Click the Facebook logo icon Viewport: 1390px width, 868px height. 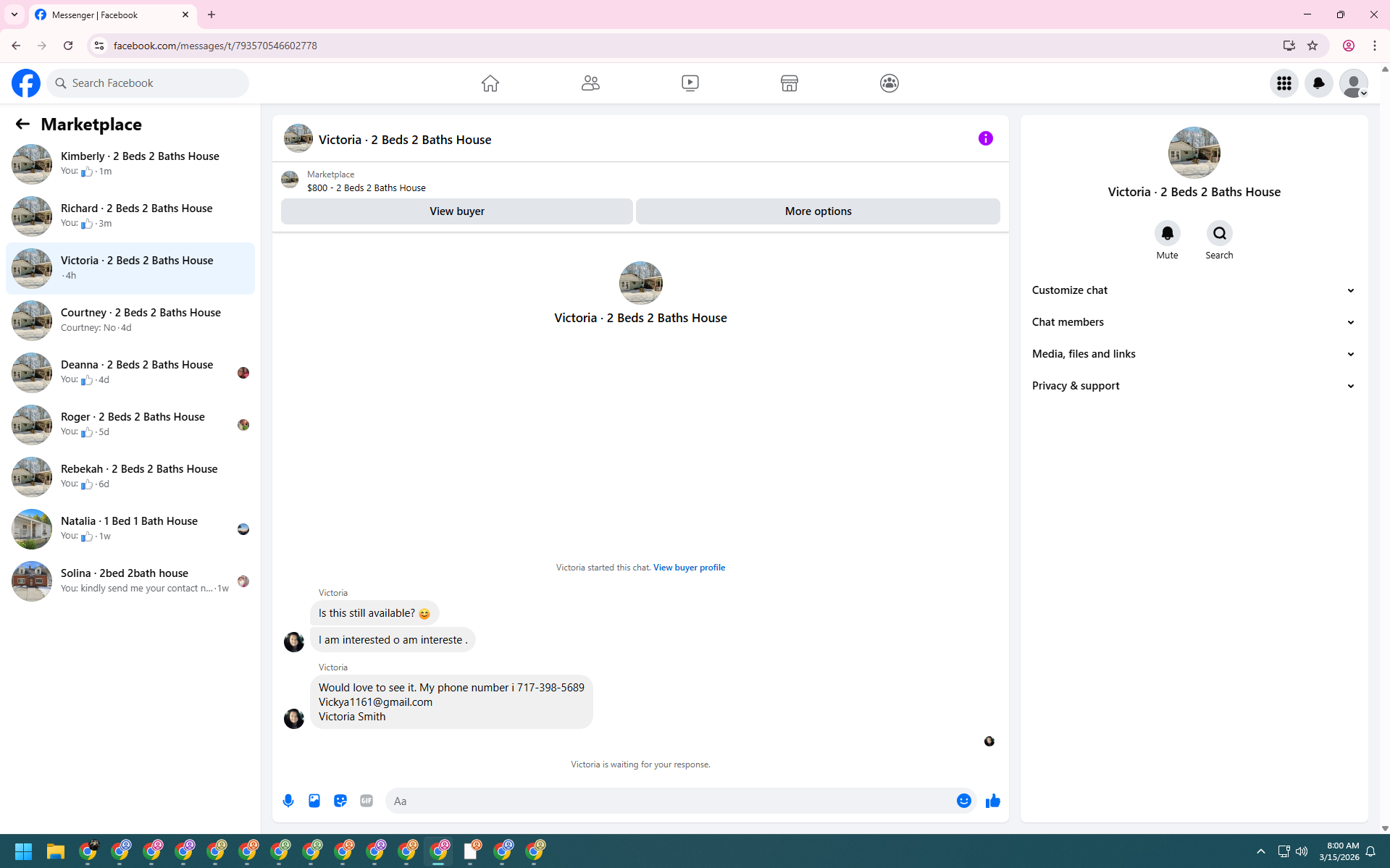tap(26, 83)
